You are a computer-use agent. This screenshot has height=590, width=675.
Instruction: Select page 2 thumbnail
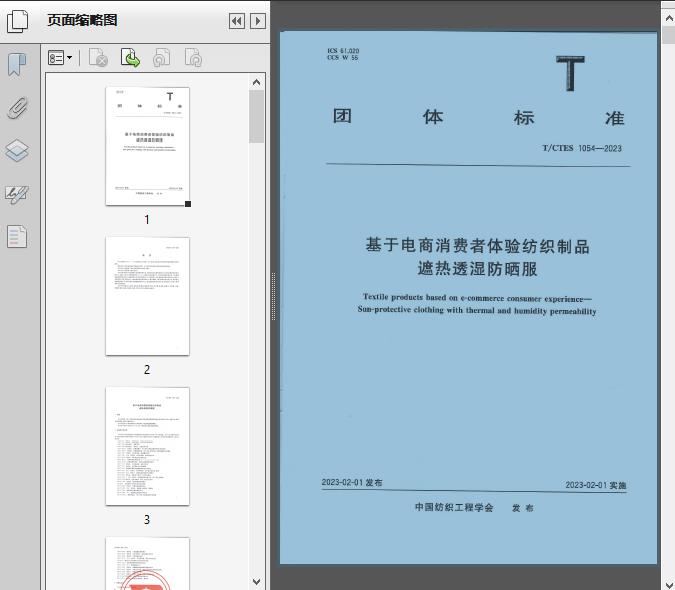coord(147,296)
